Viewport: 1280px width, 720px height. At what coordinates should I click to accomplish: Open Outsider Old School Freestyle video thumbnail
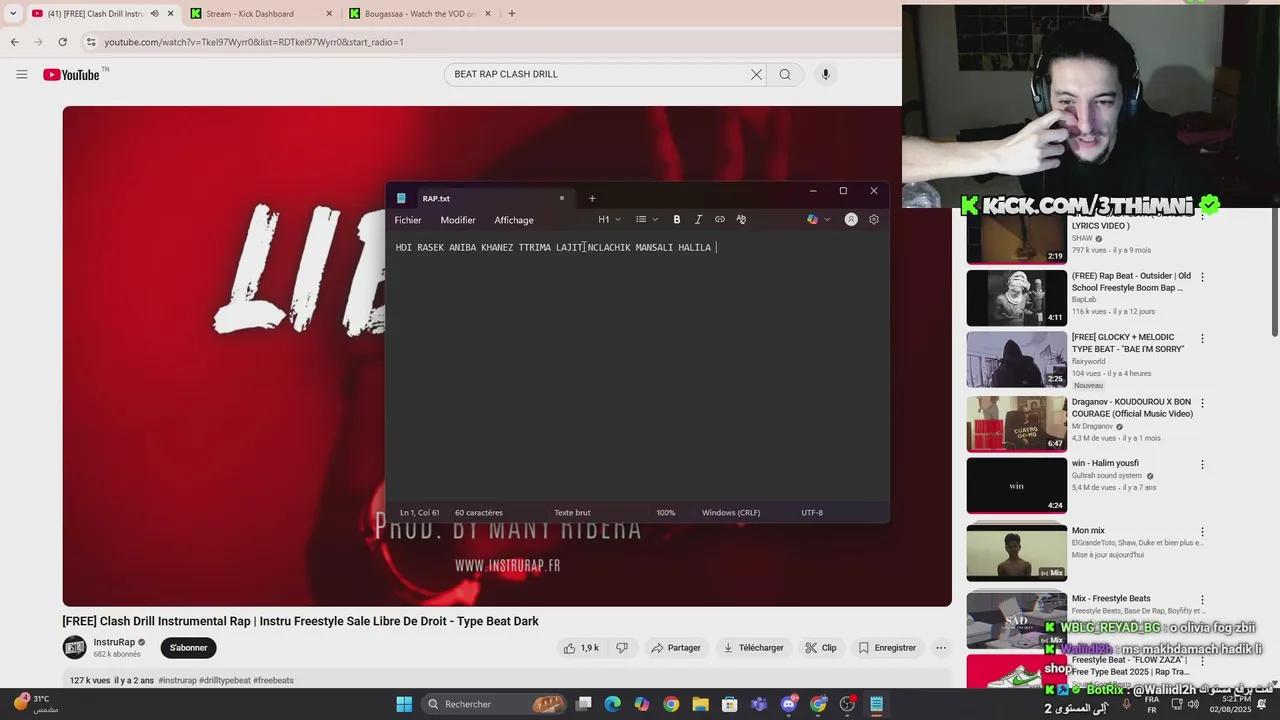point(1016,297)
